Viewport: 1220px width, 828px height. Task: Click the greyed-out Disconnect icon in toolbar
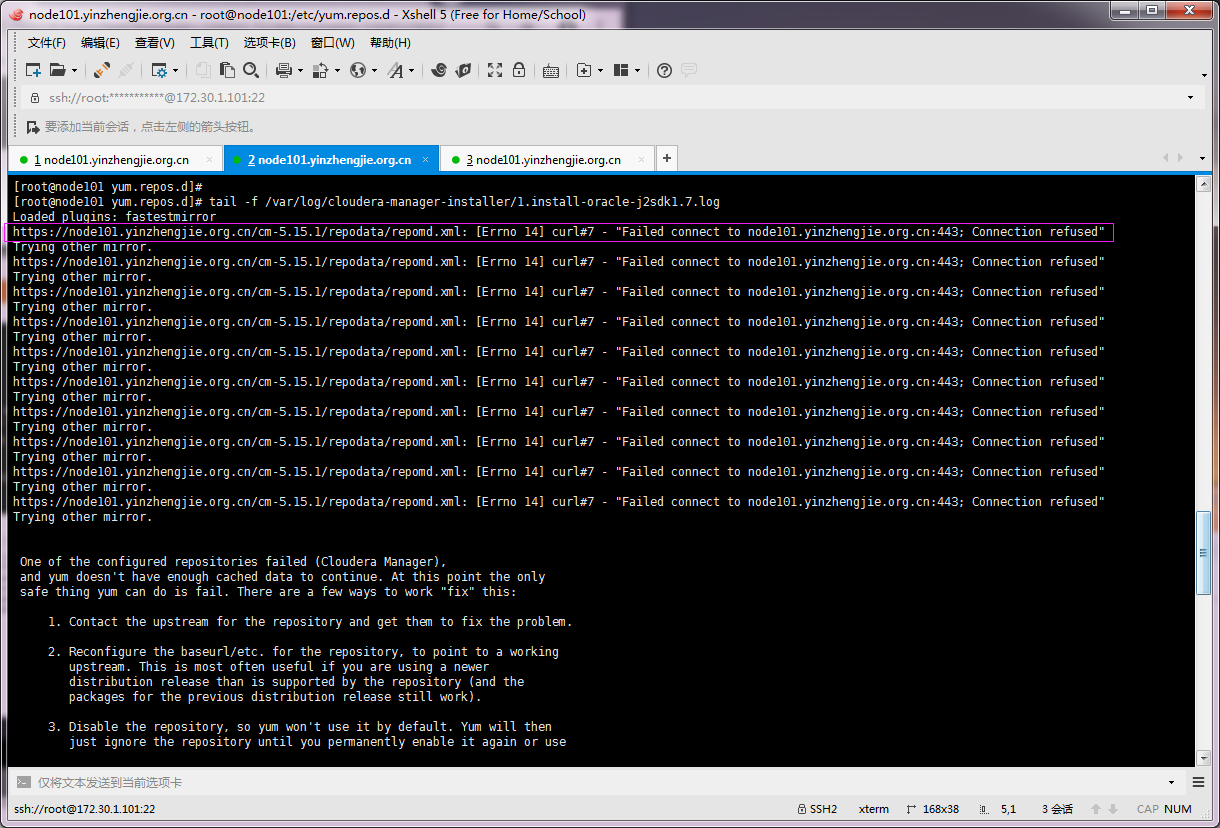click(x=126, y=70)
